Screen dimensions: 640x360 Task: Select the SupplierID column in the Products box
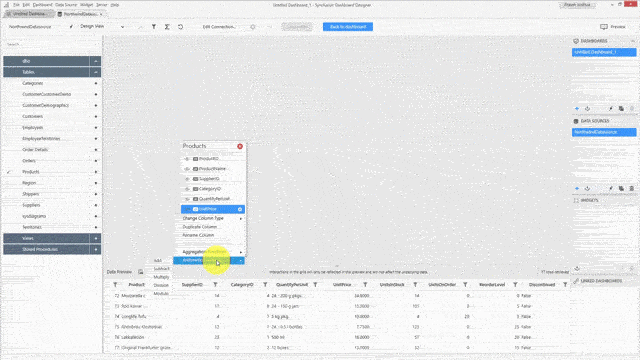213,179
